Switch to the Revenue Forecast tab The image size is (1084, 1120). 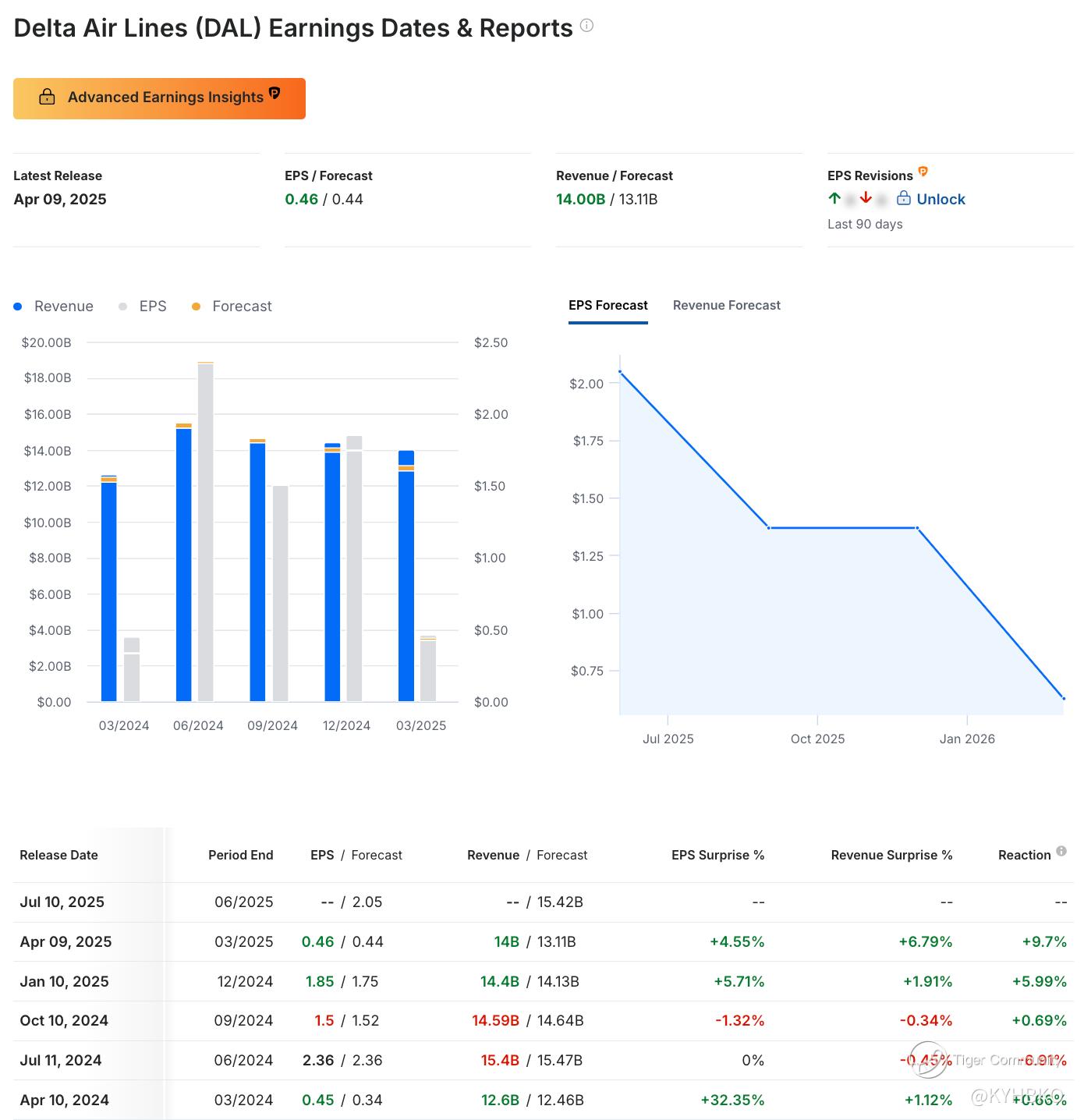(727, 305)
